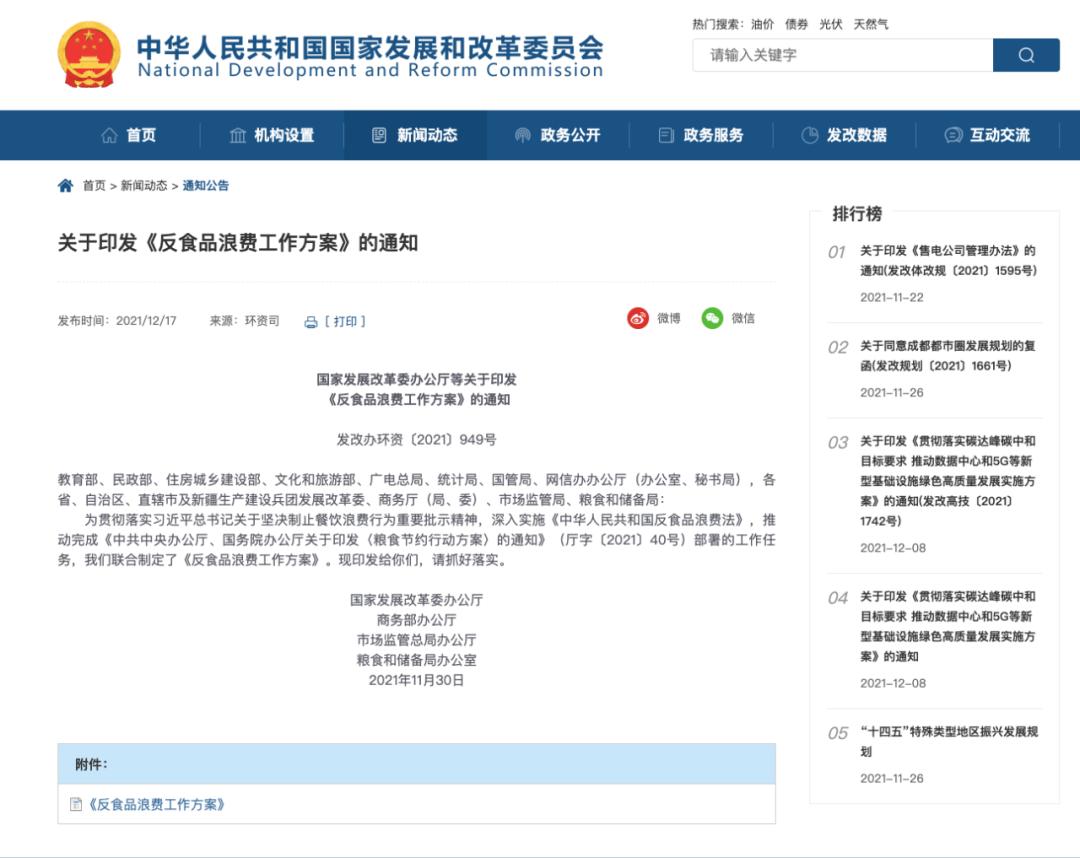
Task: Select hot search term 天然气
Action: (x=870, y=24)
